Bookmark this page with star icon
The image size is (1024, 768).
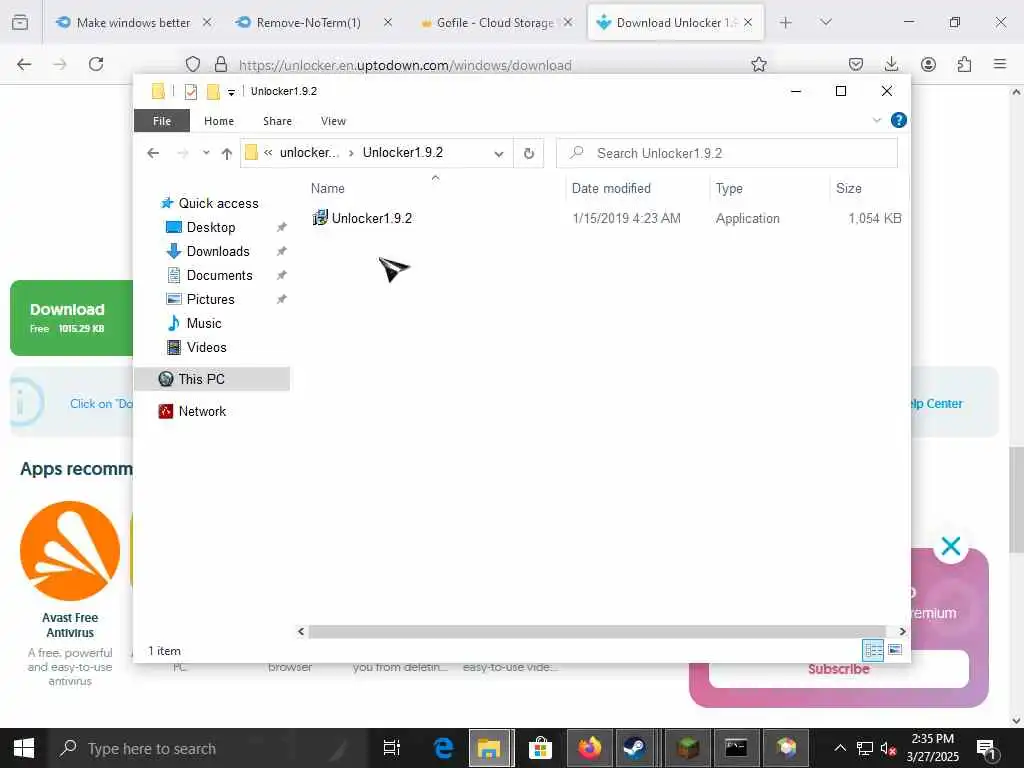click(758, 64)
